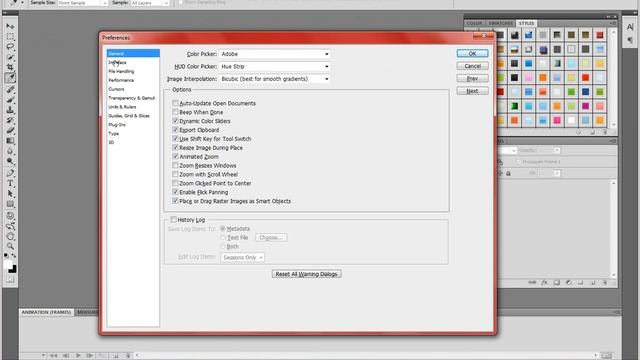
Task: Click Reset All Warning Dialogs button
Action: (x=307, y=274)
